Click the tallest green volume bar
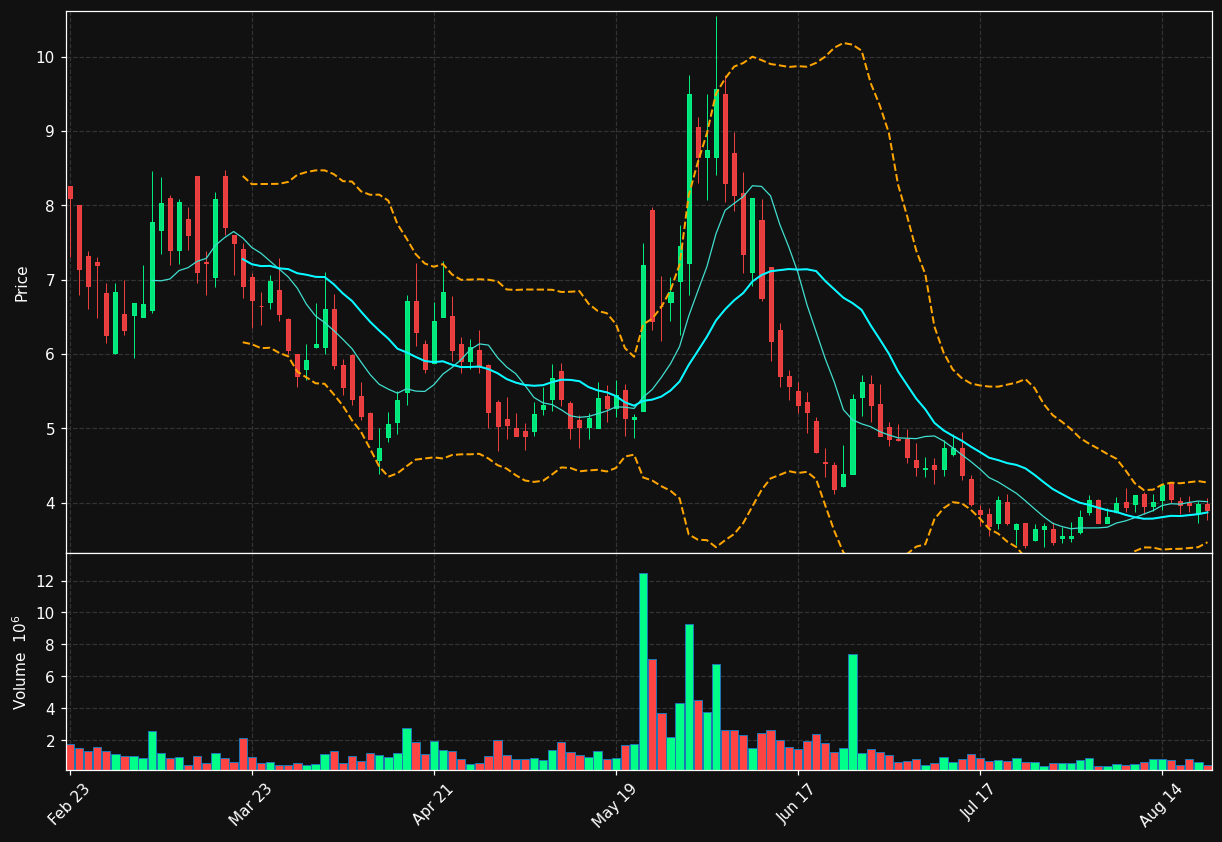Image resolution: width=1222 pixels, height=842 pixels. pos(643,671)
